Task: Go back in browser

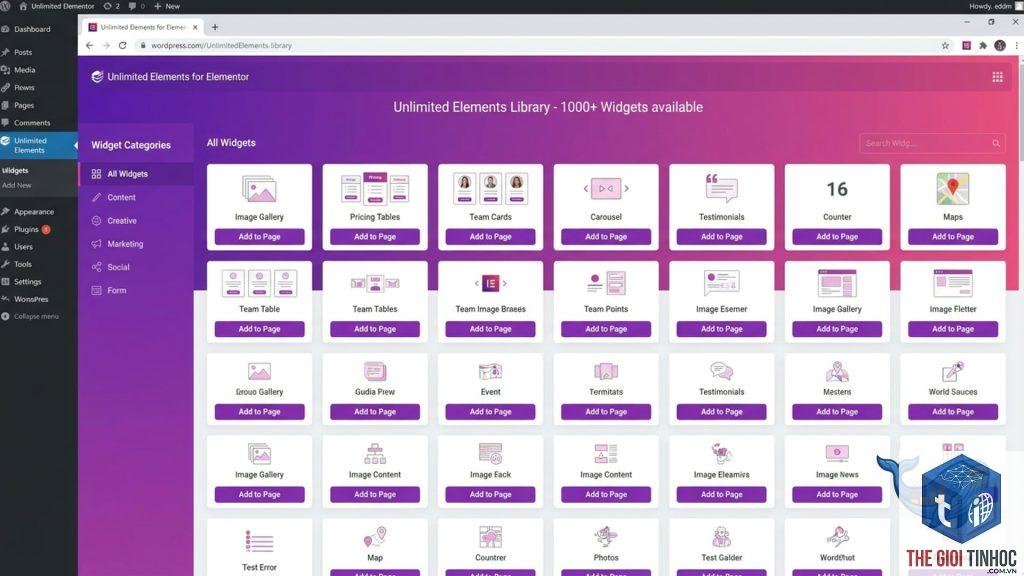Action: pyautogui.click(x=89, y=46)
